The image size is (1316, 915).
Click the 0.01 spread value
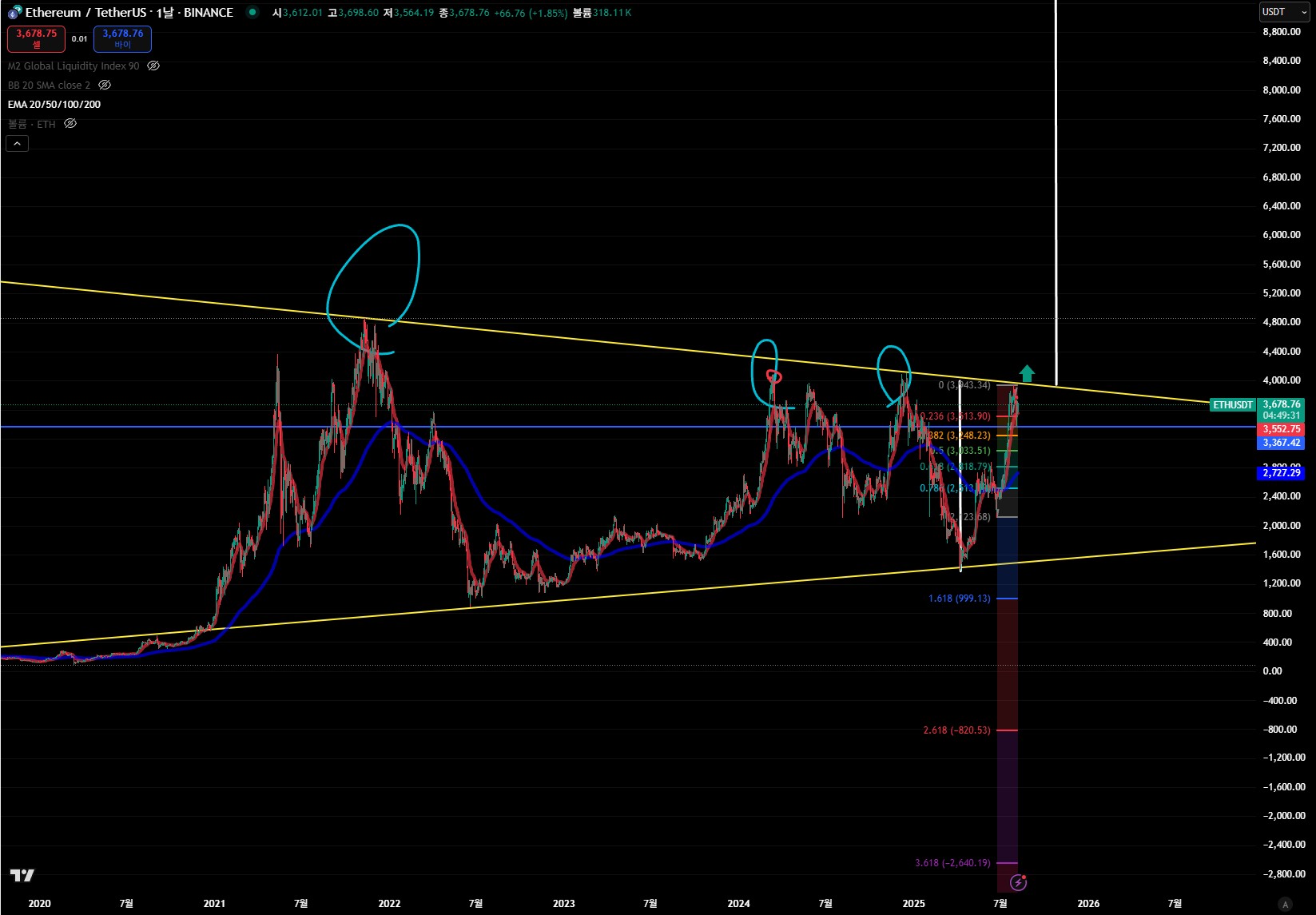click(79, 38)
